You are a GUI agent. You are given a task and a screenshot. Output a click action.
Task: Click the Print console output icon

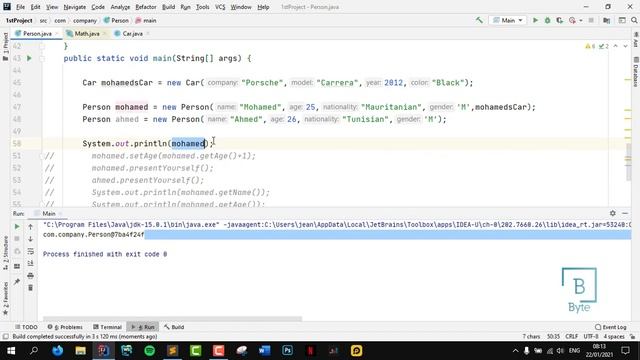(x=30, y=276)
